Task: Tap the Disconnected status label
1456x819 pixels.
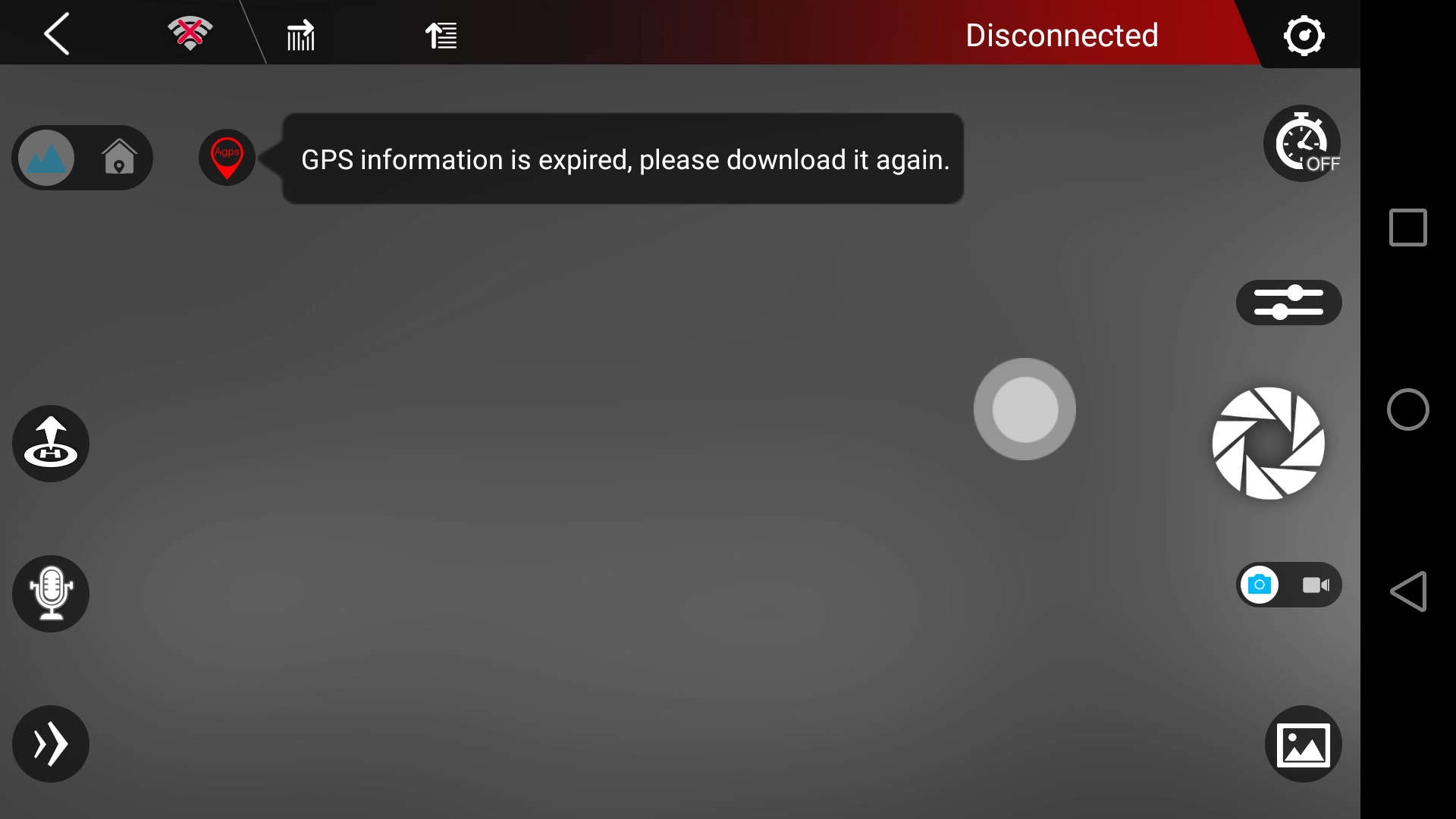Action: pyautogui.click(x=1062, y=35)
